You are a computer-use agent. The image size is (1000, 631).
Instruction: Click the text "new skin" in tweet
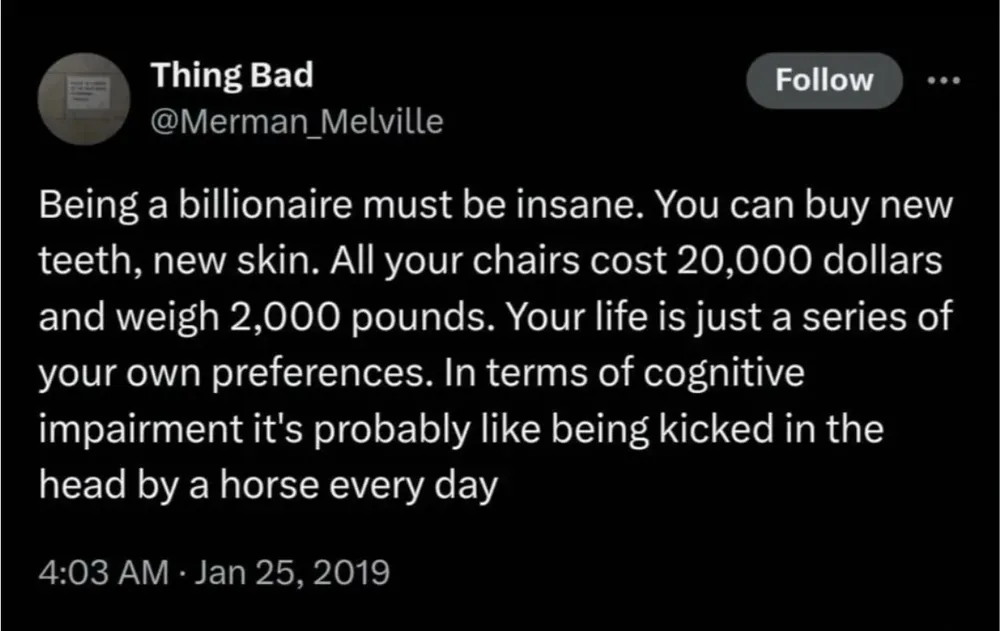click(x=206, y=265)
